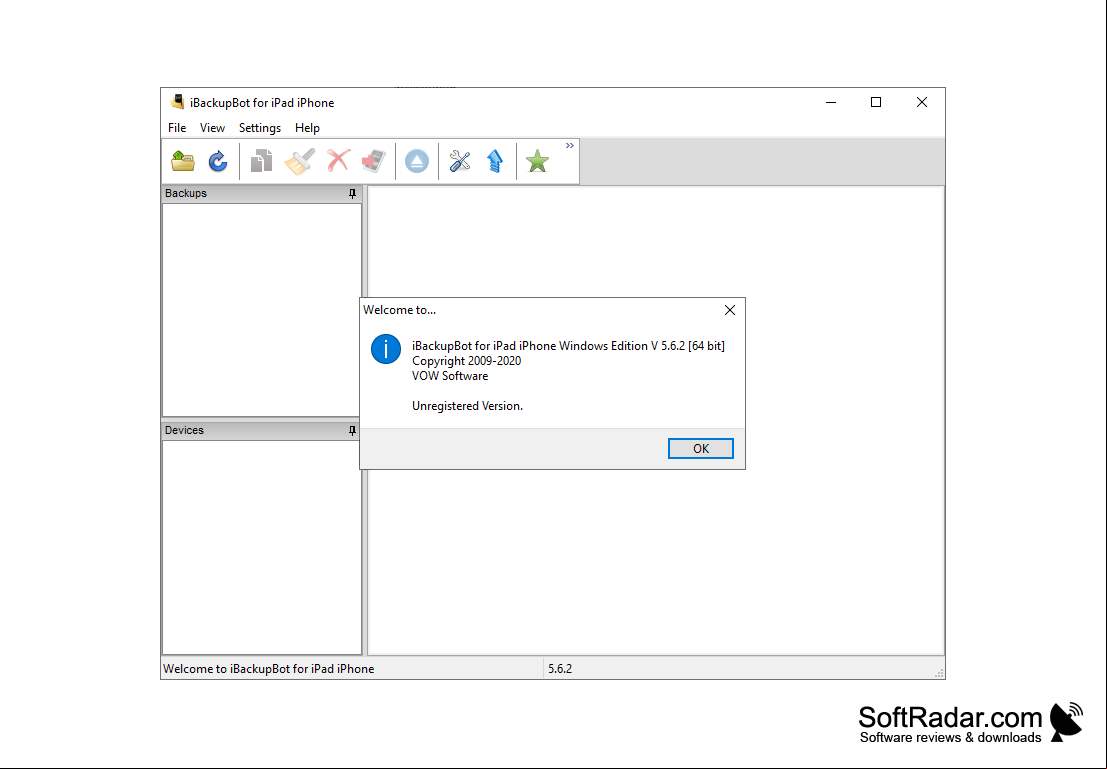Pin the Devices panel
Image resolution: width=1107 pixels, height=769 pixels.
pos(352,430)
